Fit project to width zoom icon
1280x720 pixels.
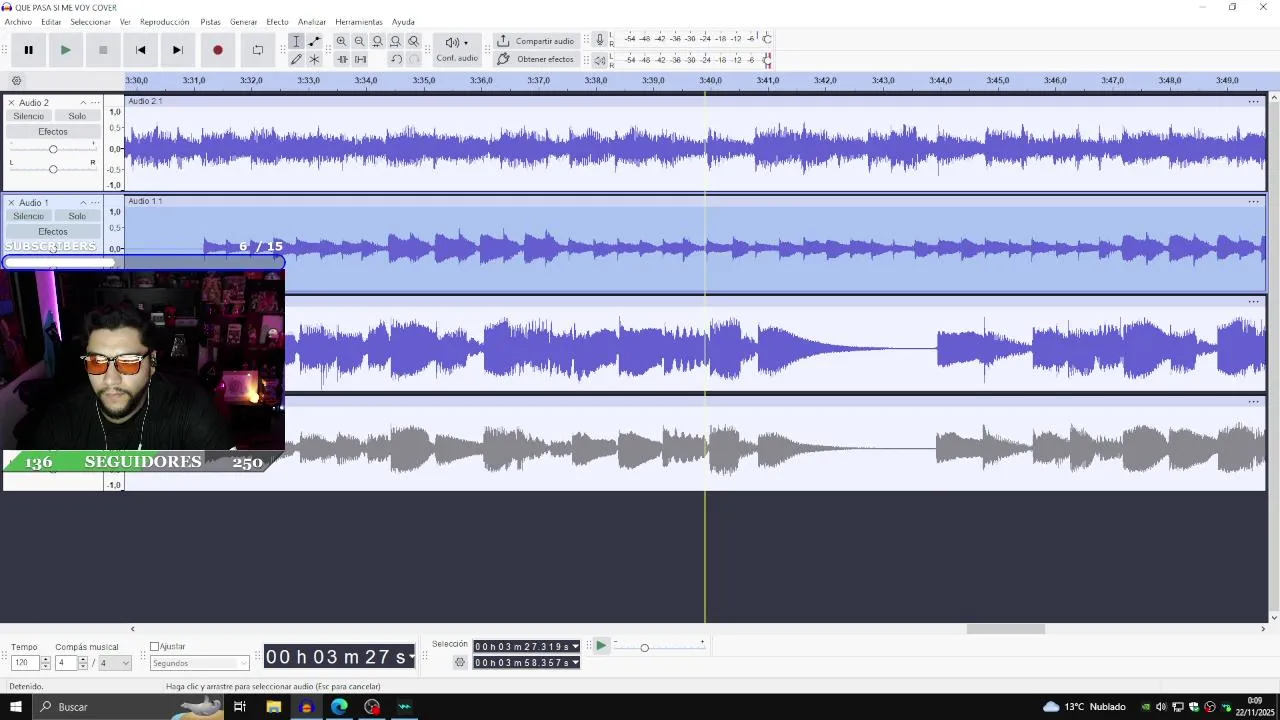click(x=395, y=41)
